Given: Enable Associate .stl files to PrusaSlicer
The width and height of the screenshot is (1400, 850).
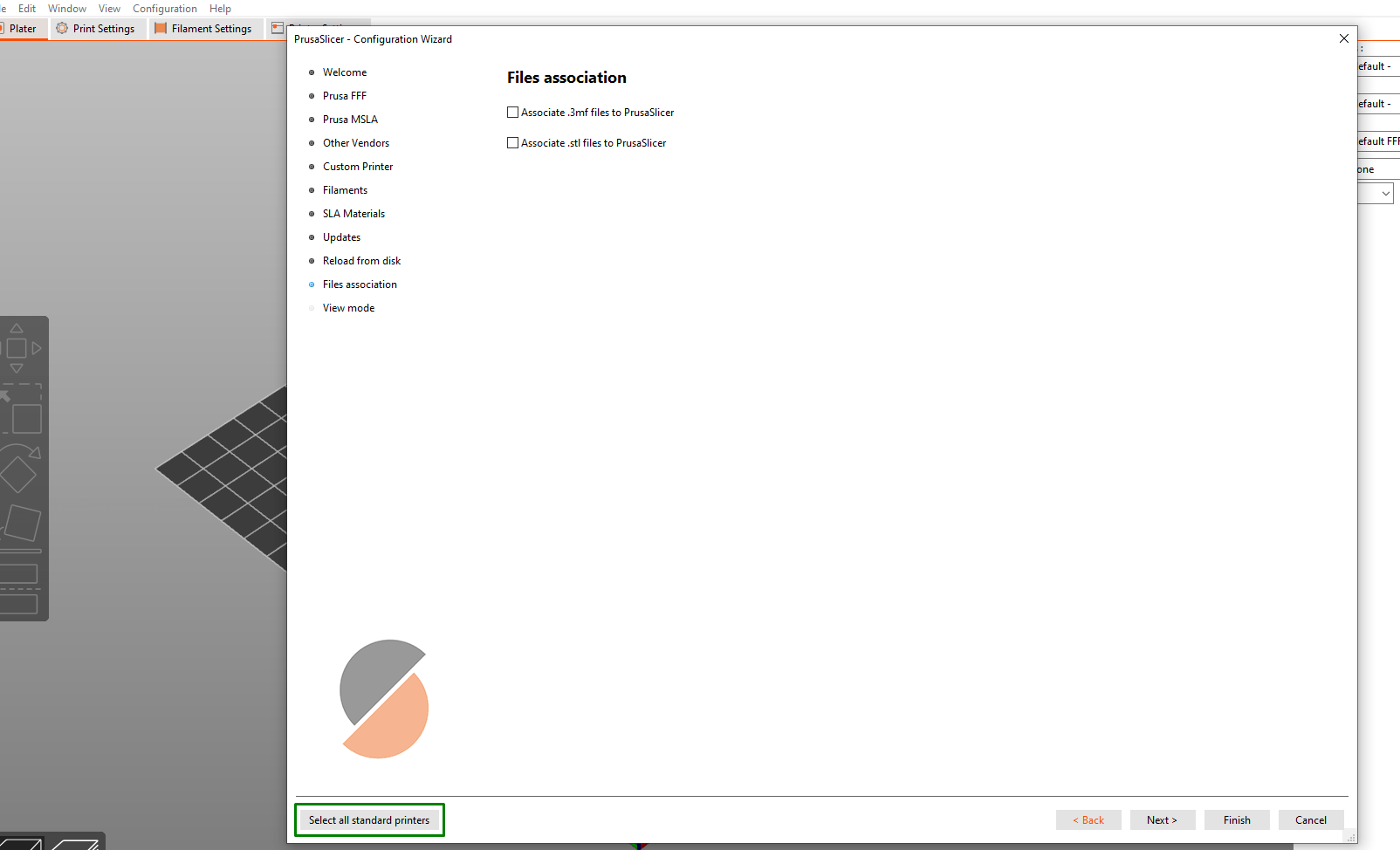Looking at the screenshot, I should click(x=512, y=143).
